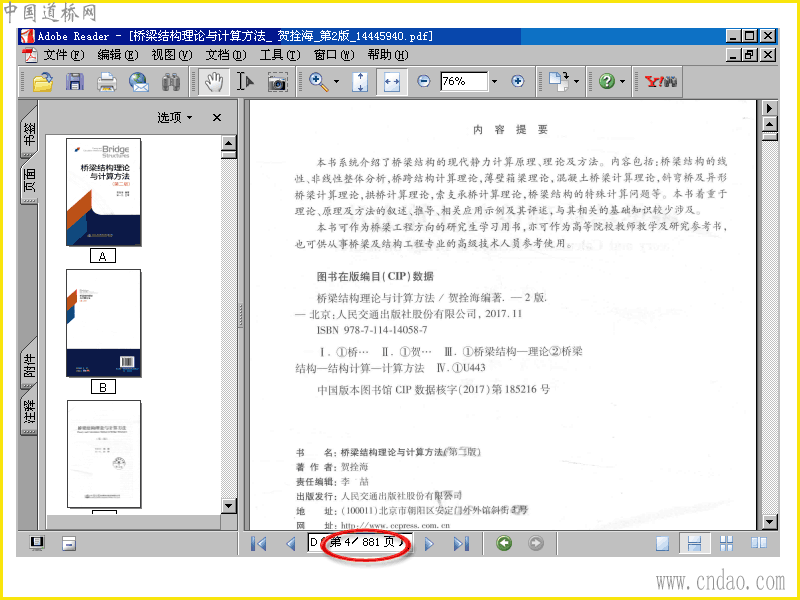Open the 帮助 menu
Image resolution: width=800 pixels, height=600 pixels.
pos(388,55)
